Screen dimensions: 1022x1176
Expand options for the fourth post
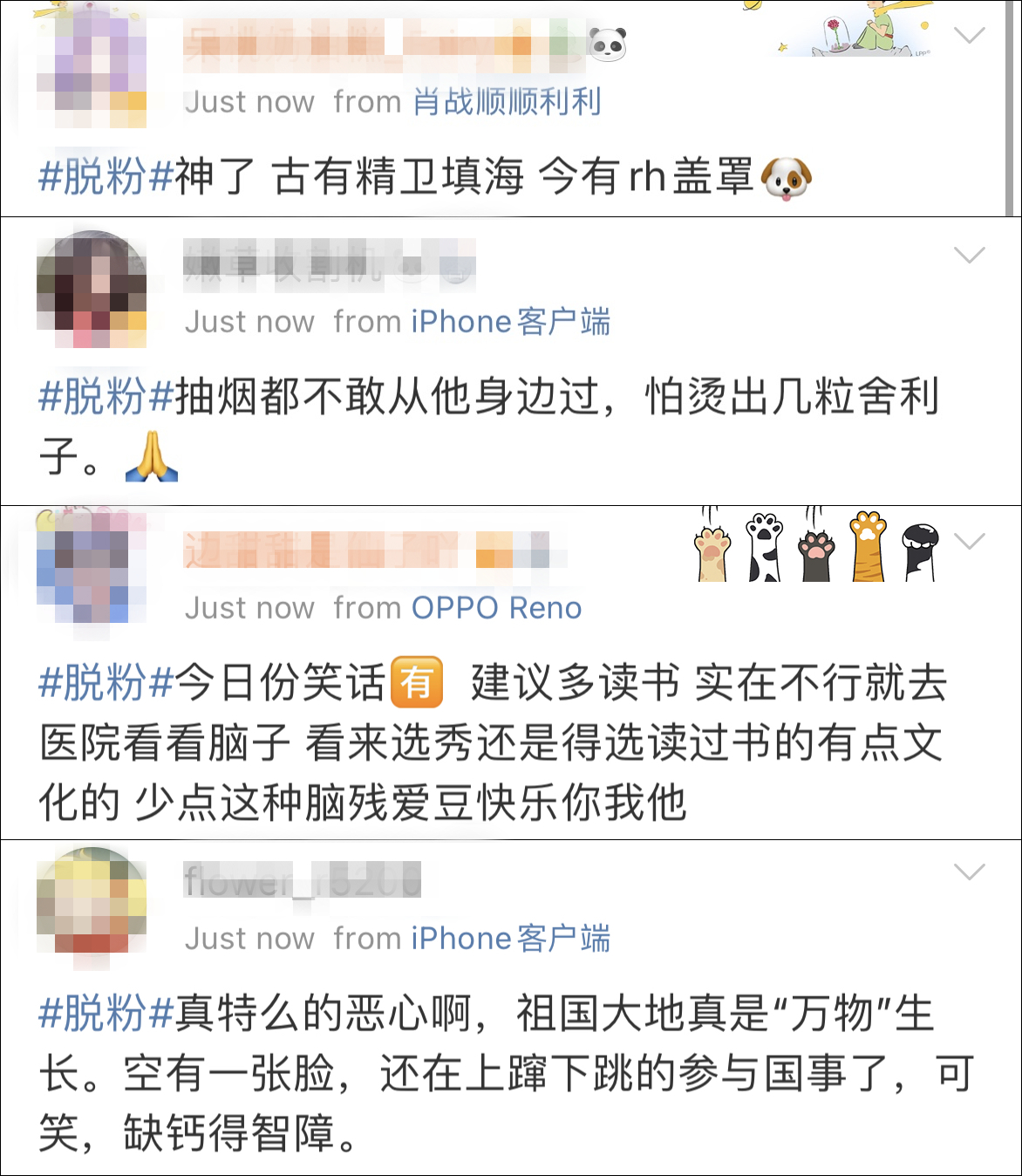(970, 872)
